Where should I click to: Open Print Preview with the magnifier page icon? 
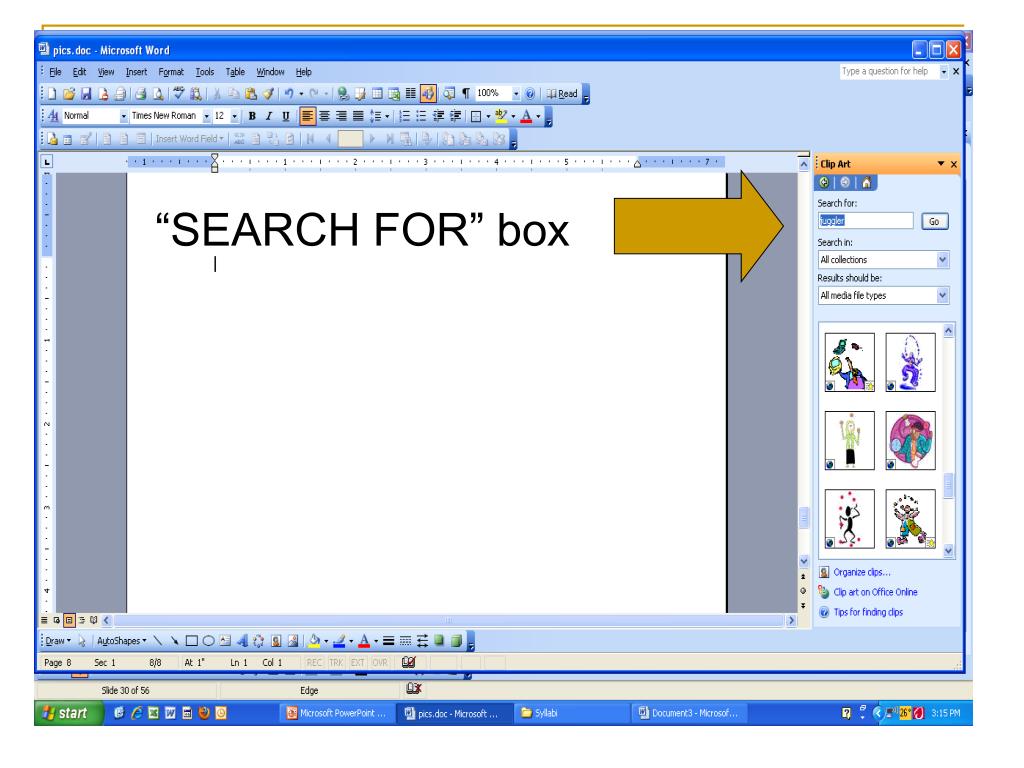(x=157, y=94)
